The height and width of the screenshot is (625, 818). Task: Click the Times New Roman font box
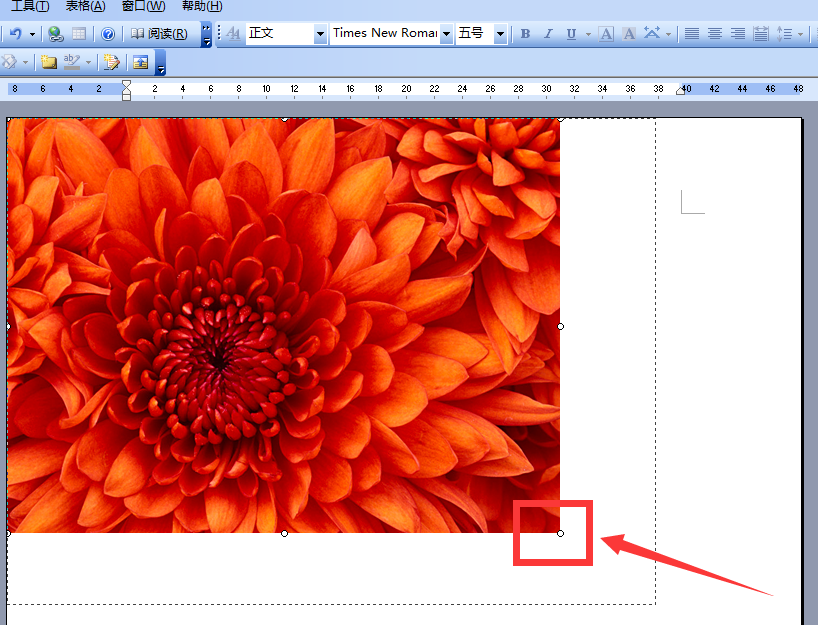pyautogui.click(x=384, y=34)
